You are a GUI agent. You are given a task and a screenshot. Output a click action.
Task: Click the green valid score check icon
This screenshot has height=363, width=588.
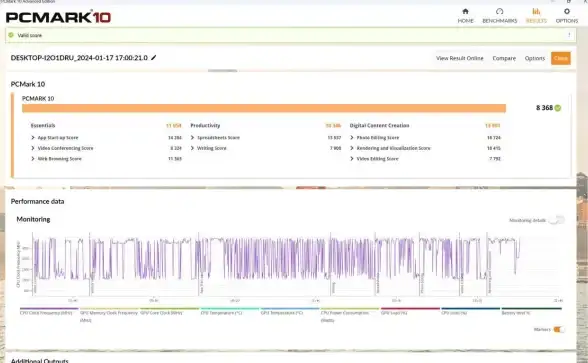click(x=11, y=35)
